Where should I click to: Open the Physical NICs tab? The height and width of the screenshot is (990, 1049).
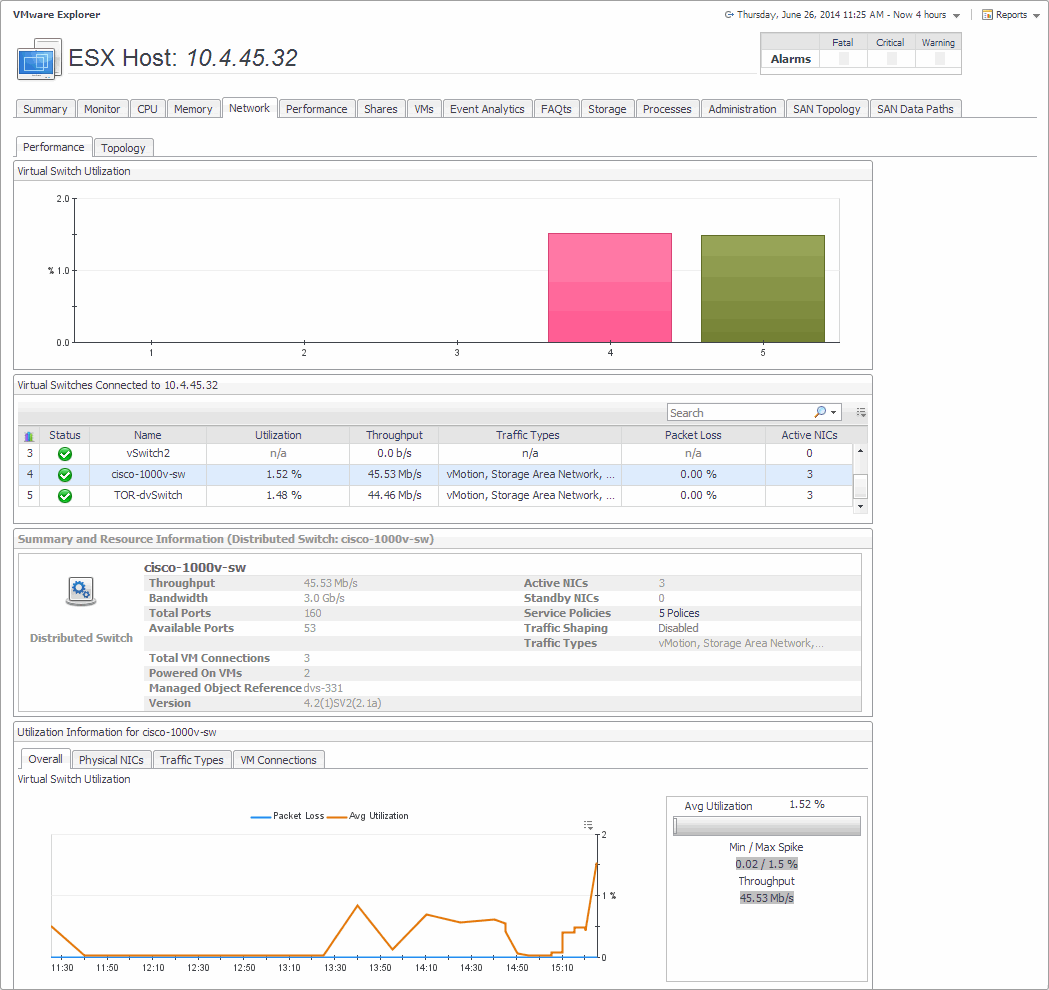(x=111, y=760)
